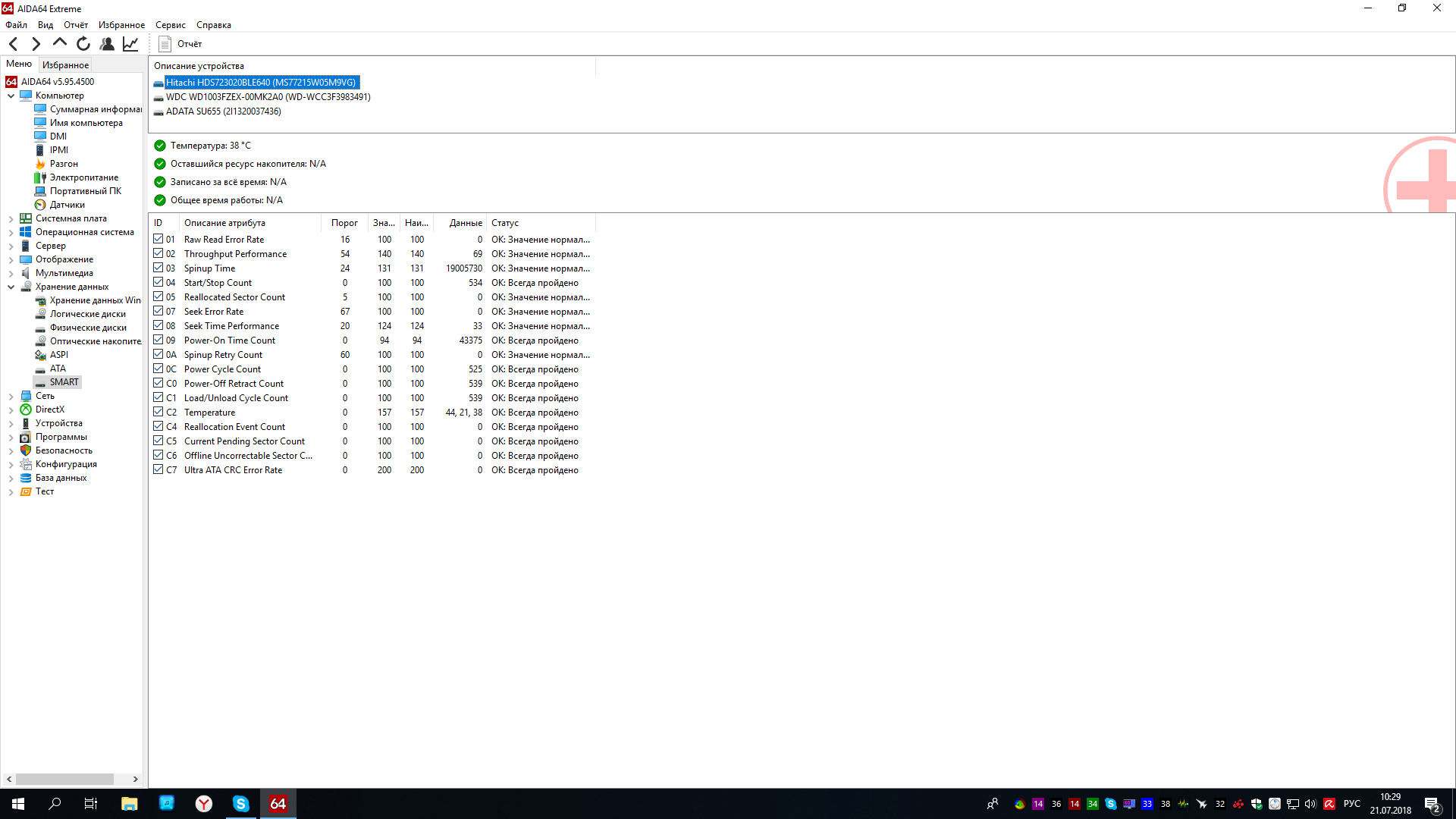Open Skype from the taskbar
Screen dimensions: 1456x819
pos(240,804)
